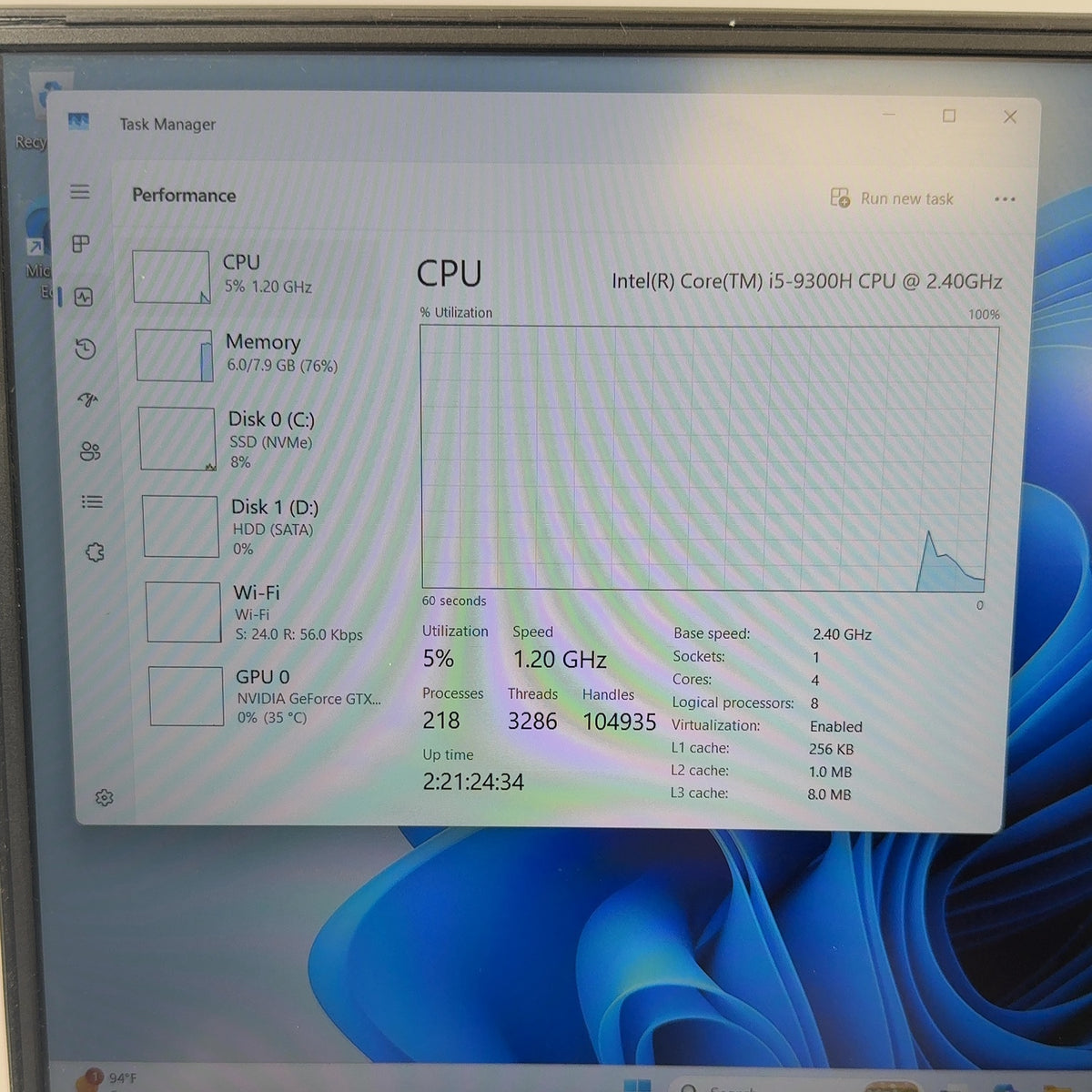The image size is (1092, 1092).
Task: Open the App history page icon
Action: [86, 349]
